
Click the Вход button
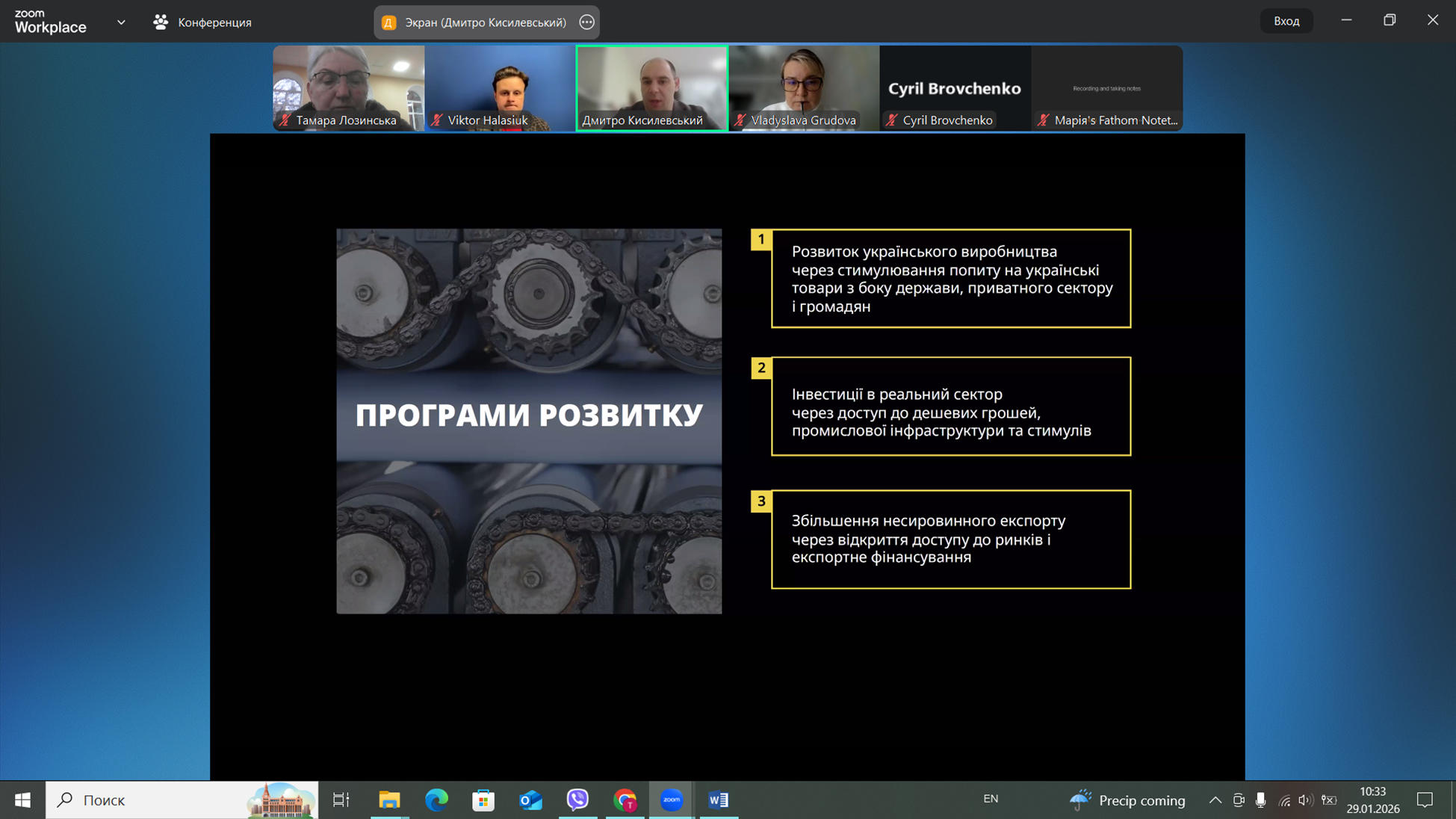(x=1286, y=21)
